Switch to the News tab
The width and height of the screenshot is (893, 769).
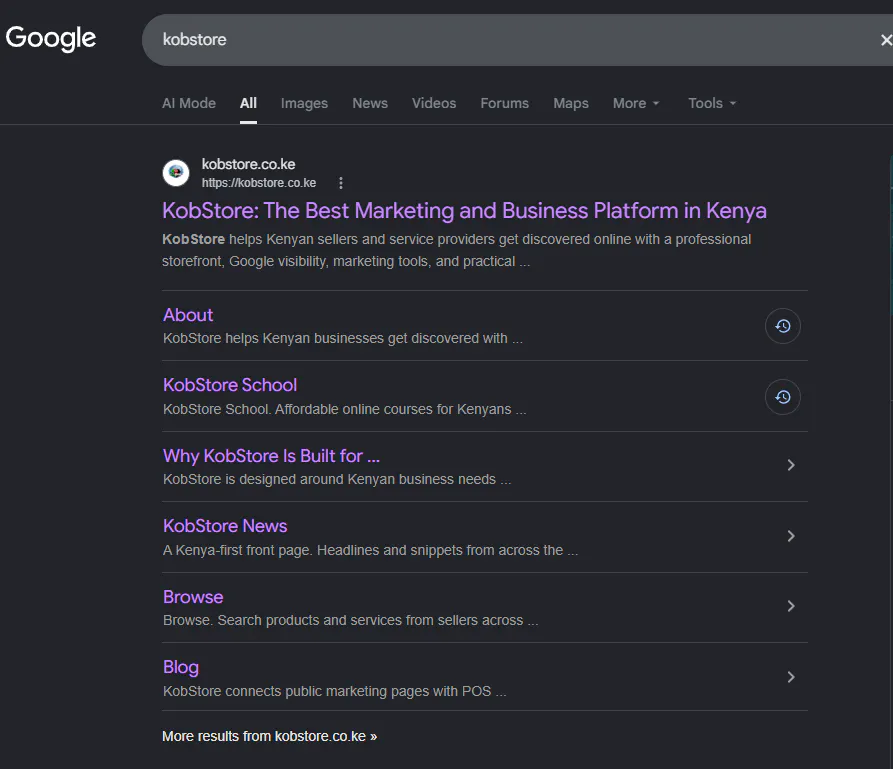[370, 103]
